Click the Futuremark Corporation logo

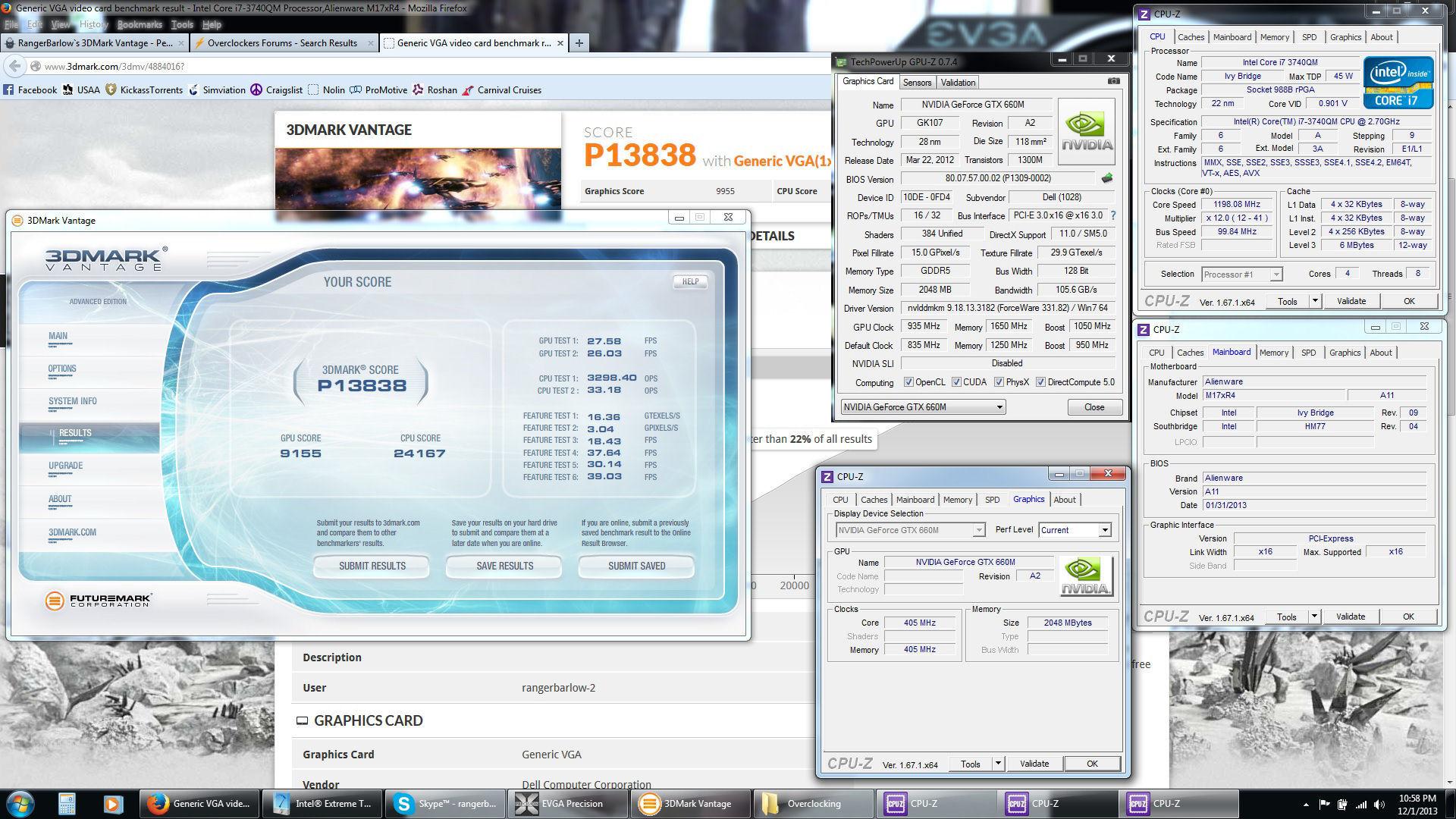98,601
